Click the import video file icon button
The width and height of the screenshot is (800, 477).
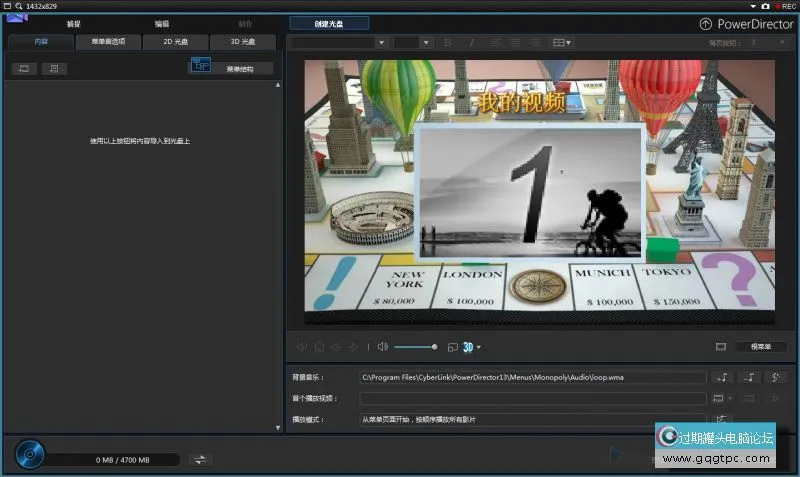[x=24, y=68]
